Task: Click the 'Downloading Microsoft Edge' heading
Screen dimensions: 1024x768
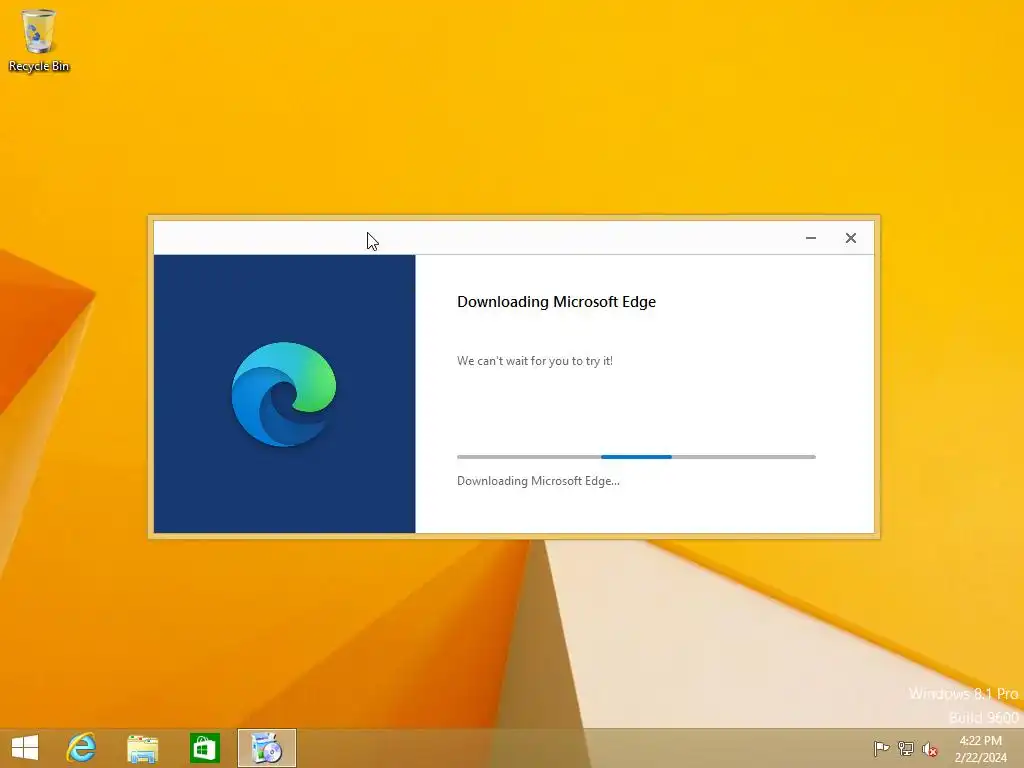Action: pos(556,302)
